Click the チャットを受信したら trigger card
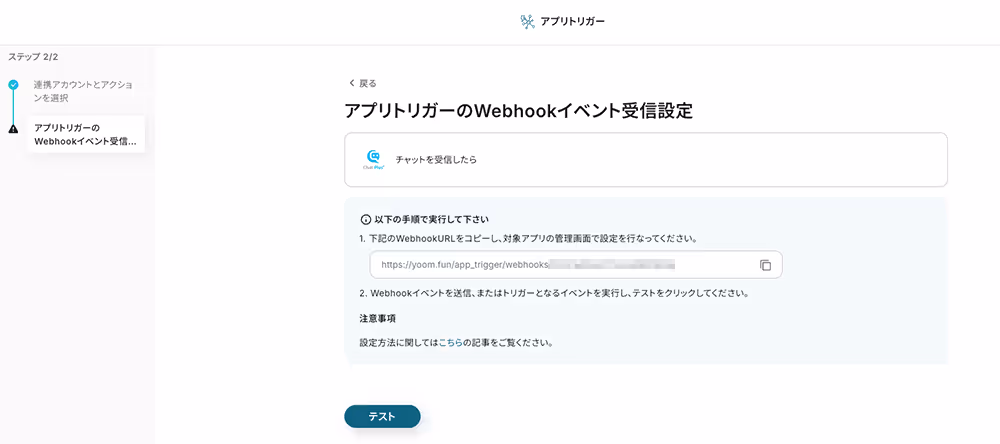 (645, 159)
